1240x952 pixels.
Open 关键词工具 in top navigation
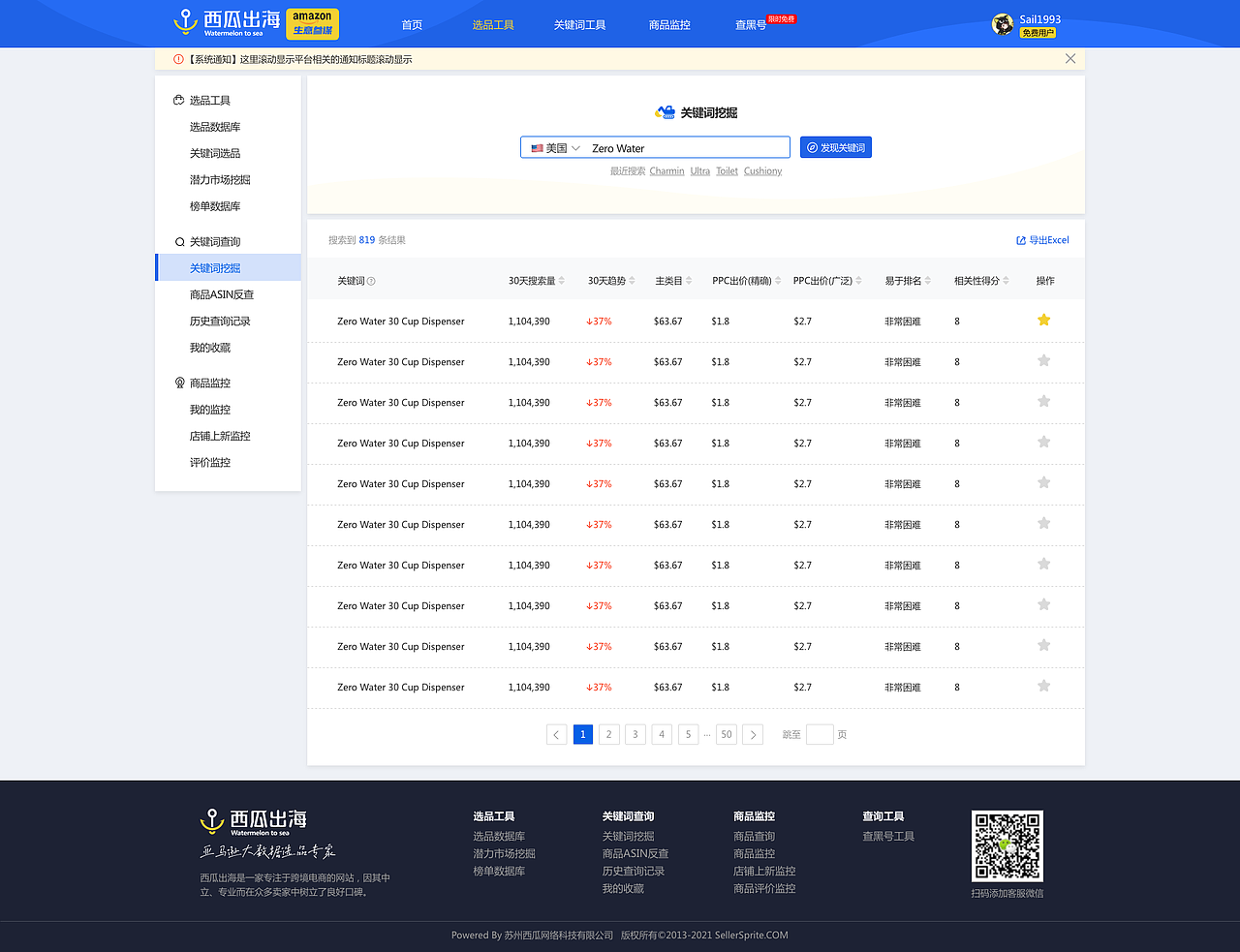coord(579,25)
